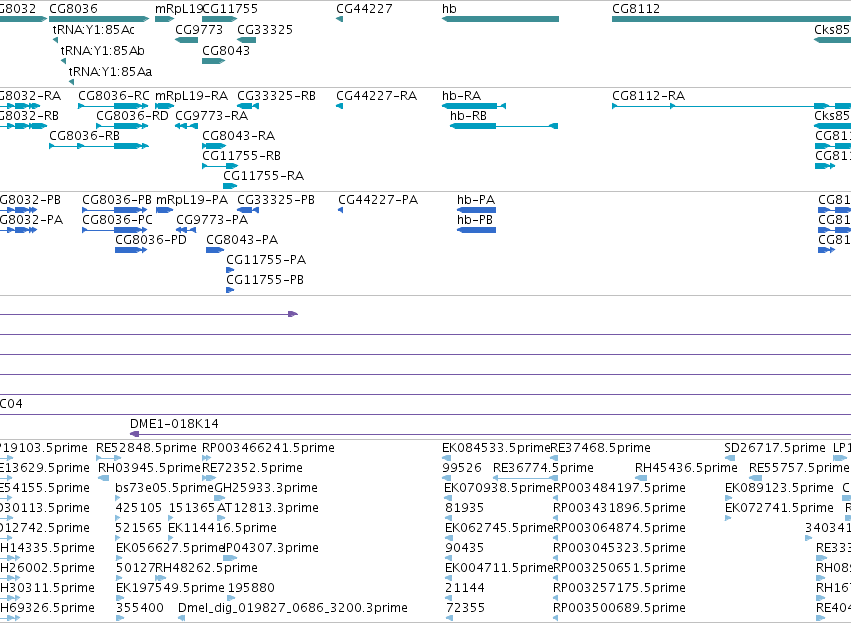Image resolution: width=851 pixels, height=623 pixels.
Task: Open EST EK070938.5prime
Action: (498, 488)
